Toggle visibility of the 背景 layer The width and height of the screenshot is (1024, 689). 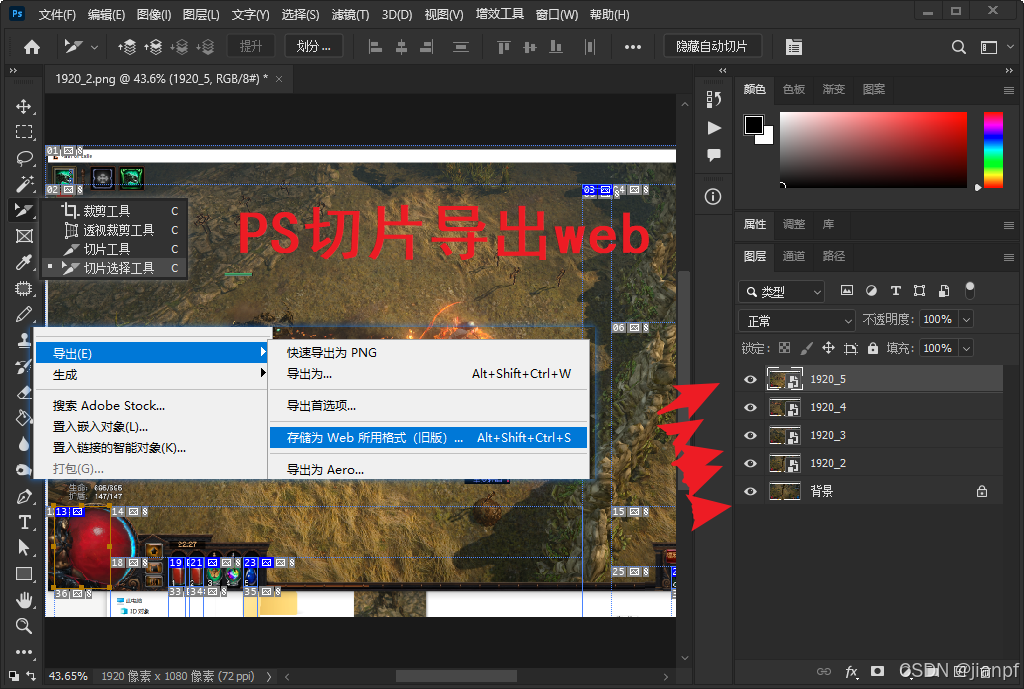click(x=750, y=492)
